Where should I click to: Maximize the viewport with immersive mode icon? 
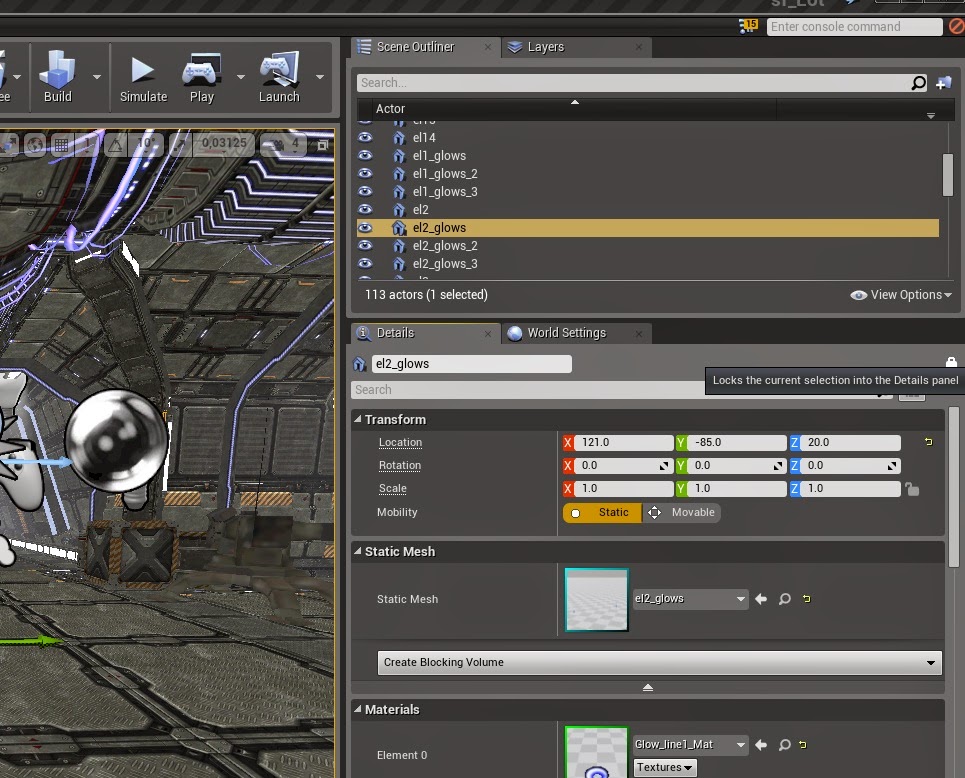pyautogui.click(x=322, y=144)
